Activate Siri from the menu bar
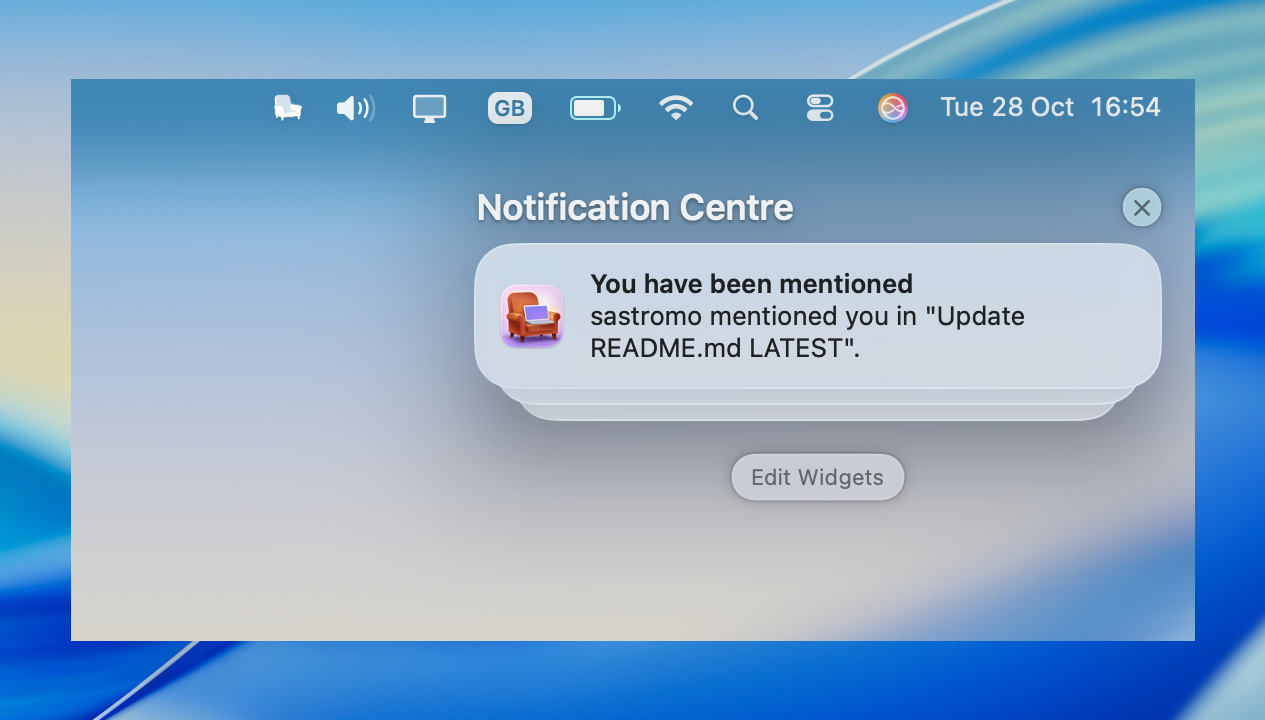Viewport: 1265px width, 720px height. click(892, 107)
